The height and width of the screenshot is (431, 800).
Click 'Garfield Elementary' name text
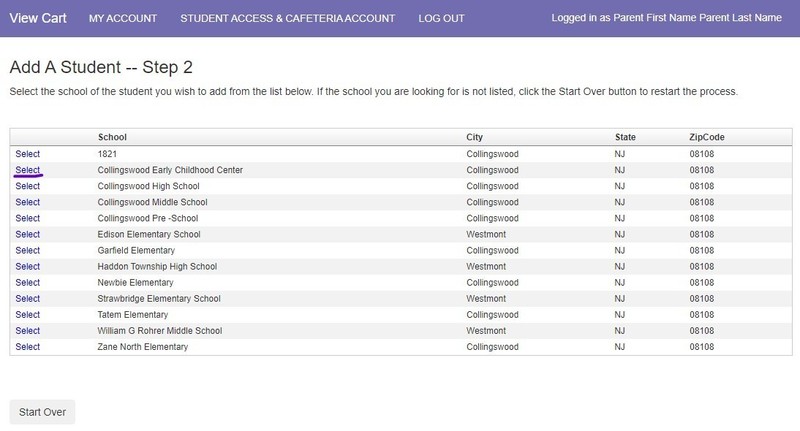tap(136, 250)
